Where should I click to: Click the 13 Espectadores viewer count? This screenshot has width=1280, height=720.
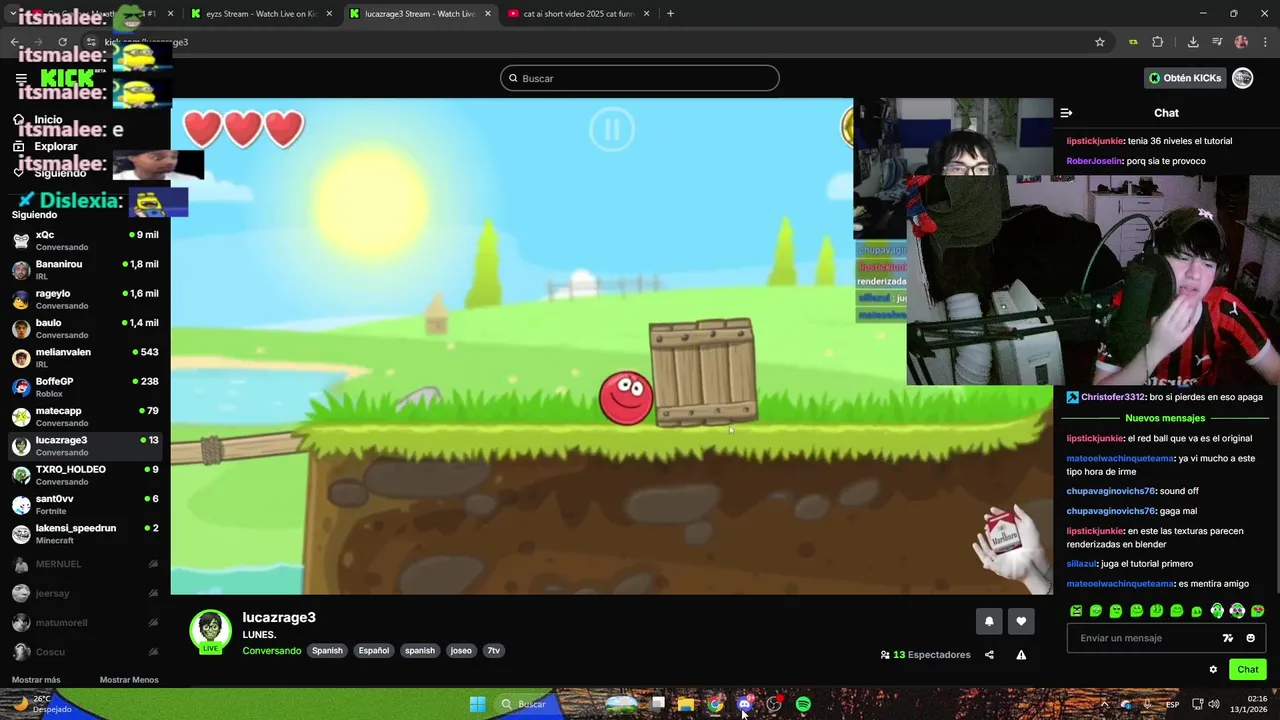pos(925,655)
